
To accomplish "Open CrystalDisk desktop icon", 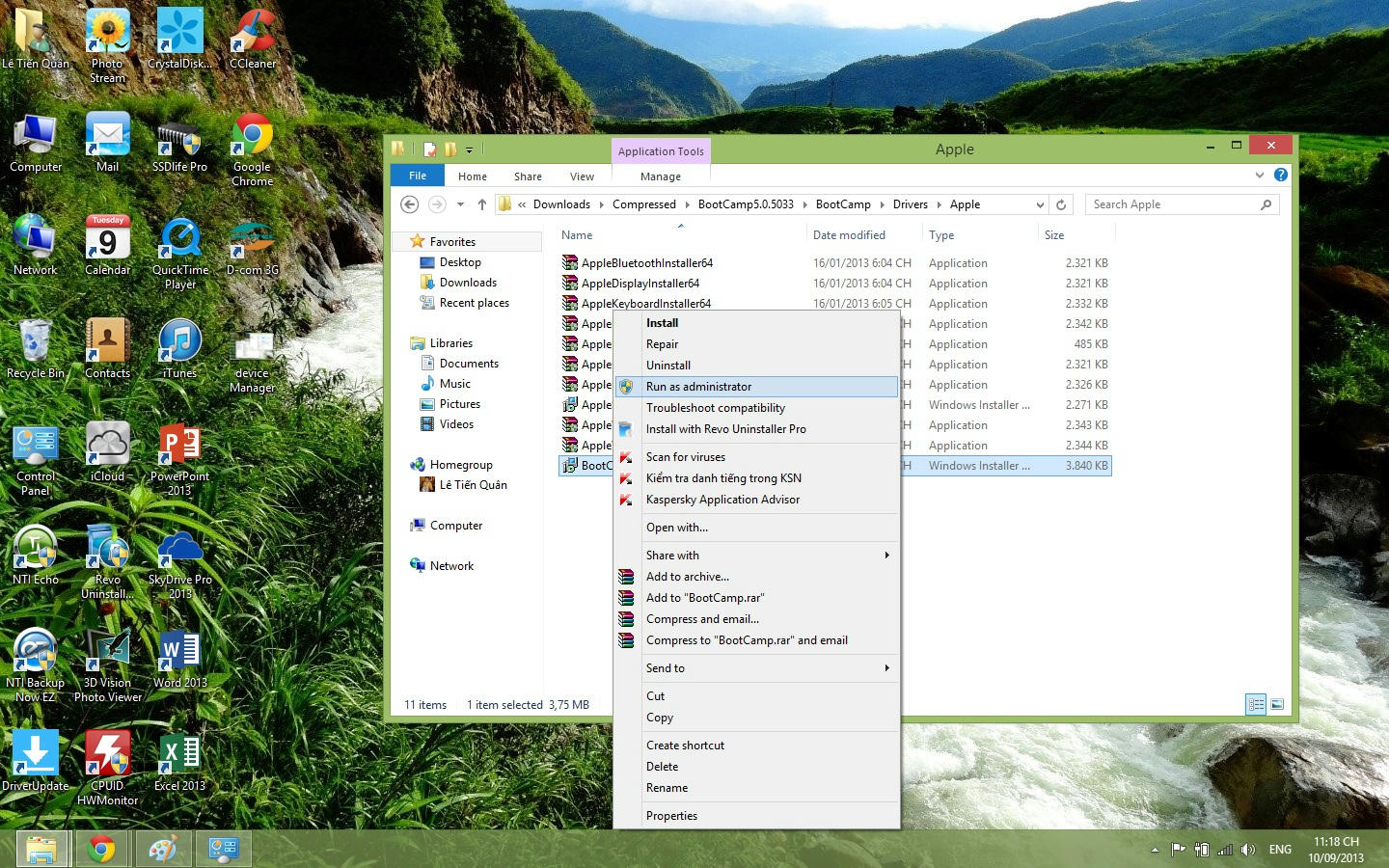I will [x=179, y=39].
